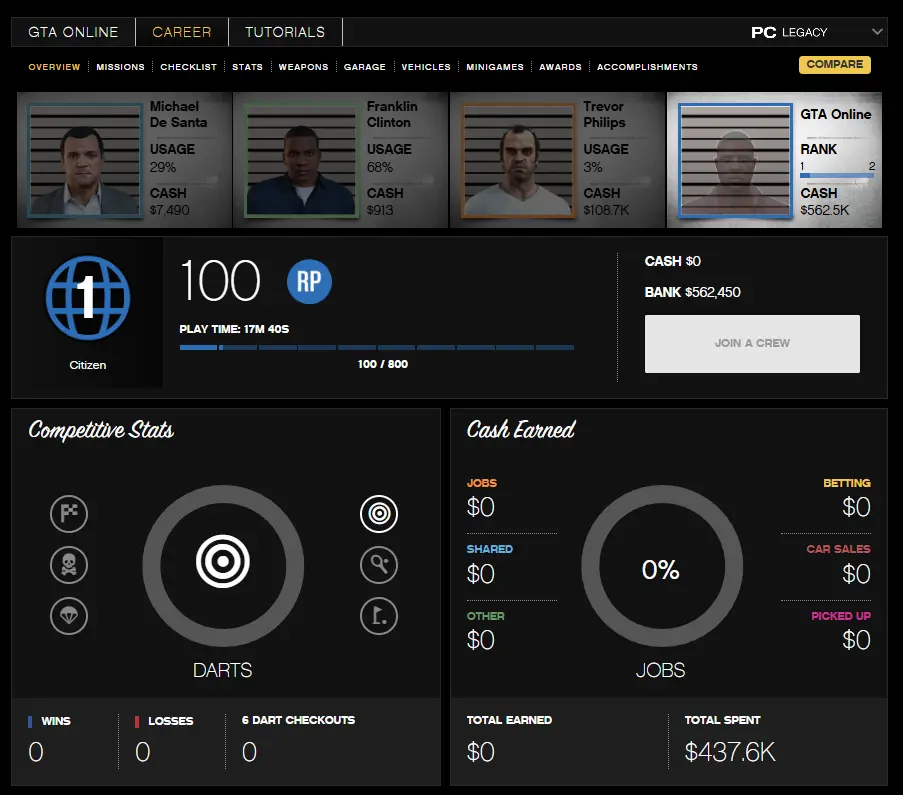
Task: Click the RP progress bar
Action: click(376, 348)
